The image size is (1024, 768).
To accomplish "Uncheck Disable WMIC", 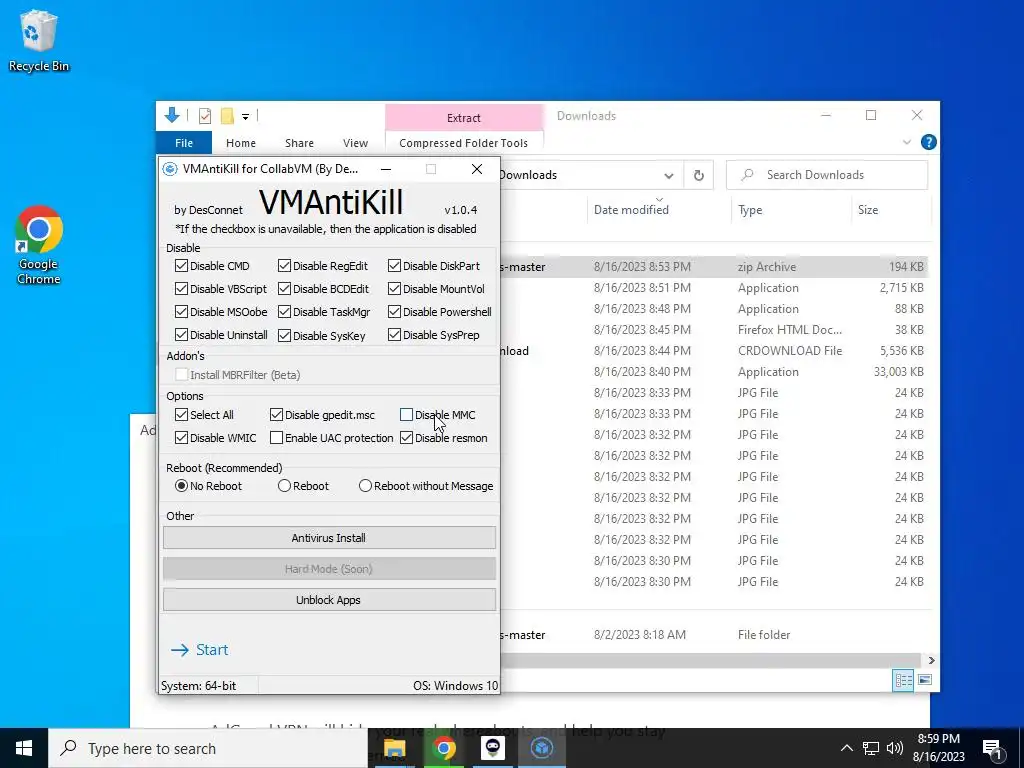I will click(x=182, y=438).
